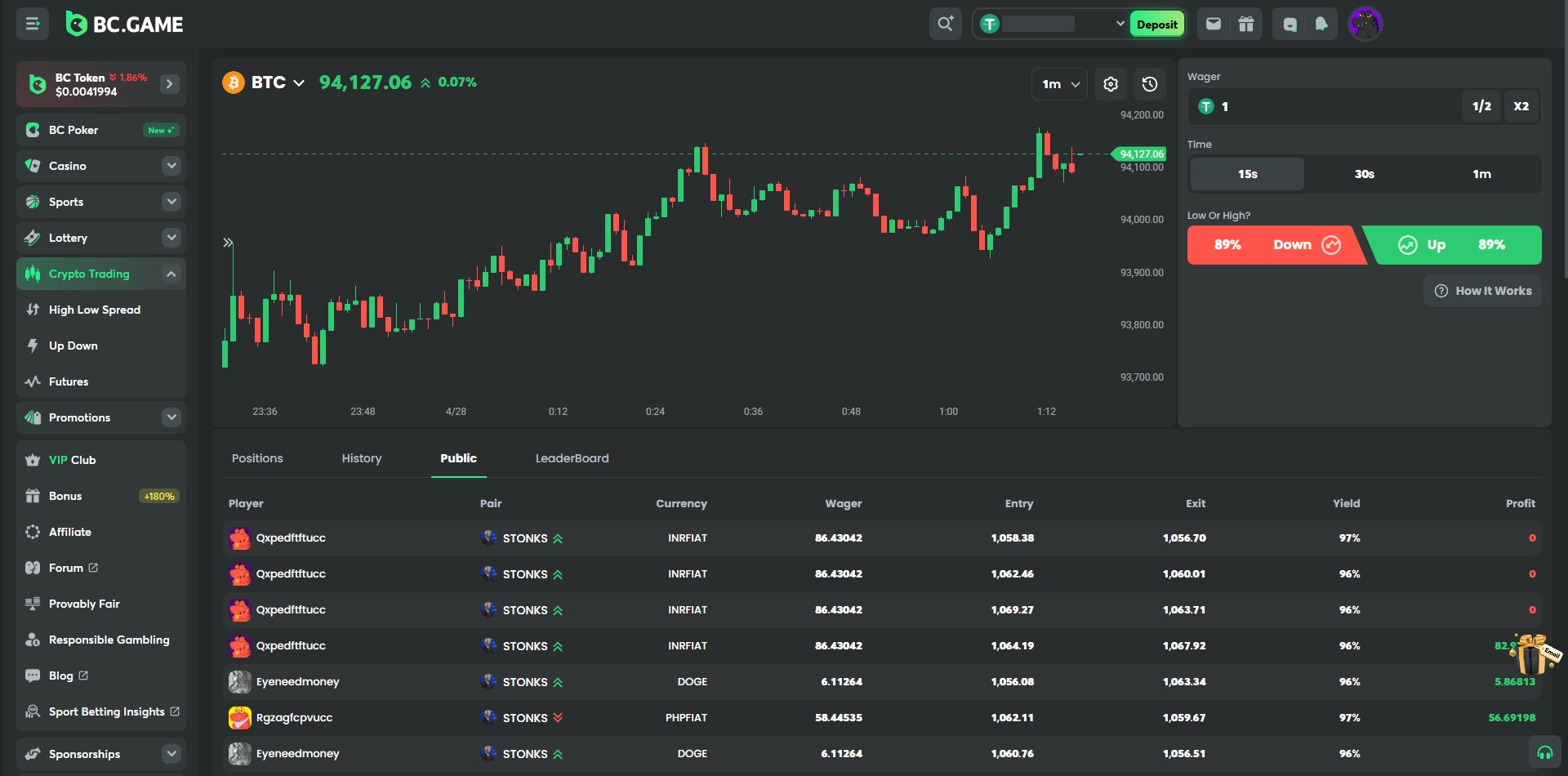This screenshot has height=776, width=1568.
Task: Open the 1m chart interval dropdown
Action: click(1060, 84)
